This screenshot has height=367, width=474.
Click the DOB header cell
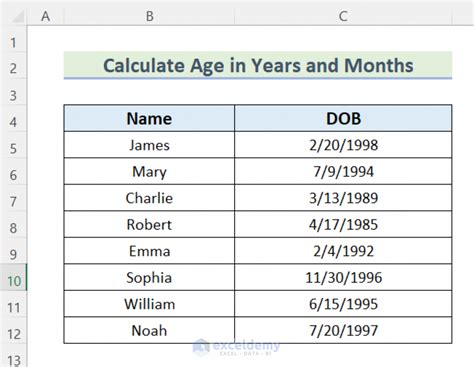click(x=343, y=118)
